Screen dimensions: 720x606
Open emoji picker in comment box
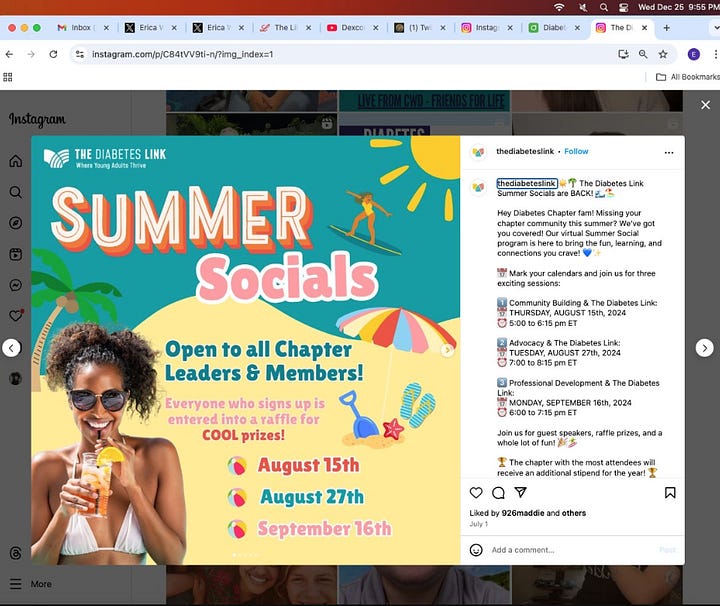476,550
